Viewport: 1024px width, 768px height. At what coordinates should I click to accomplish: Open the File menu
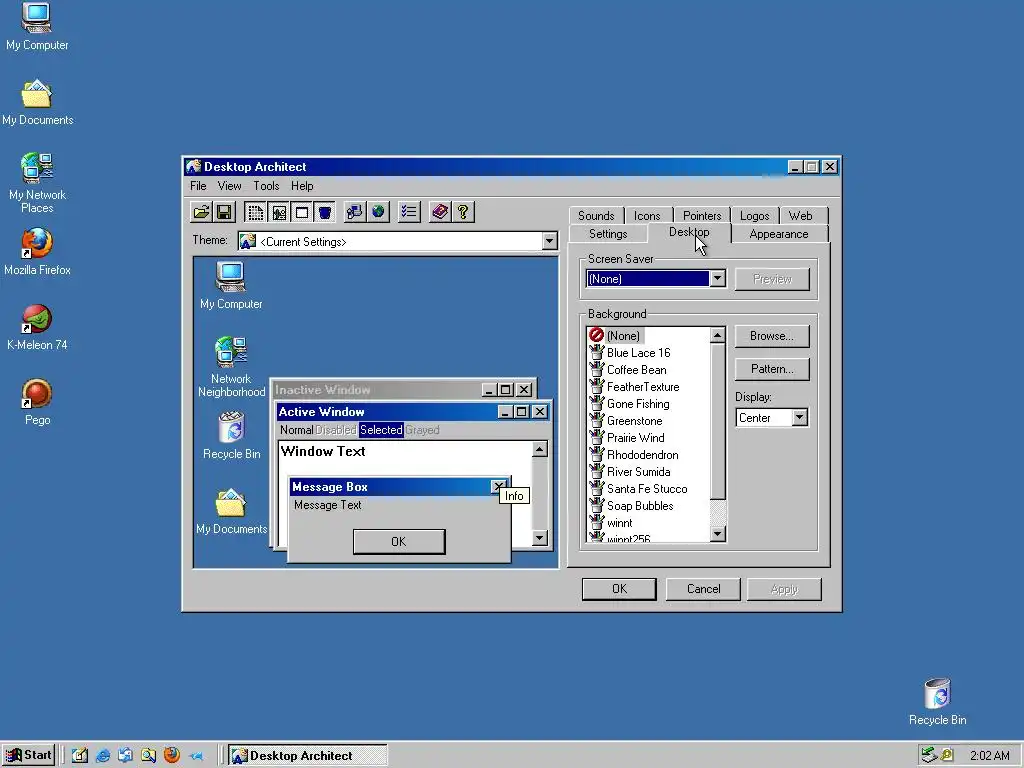click(x=198, y=186)
